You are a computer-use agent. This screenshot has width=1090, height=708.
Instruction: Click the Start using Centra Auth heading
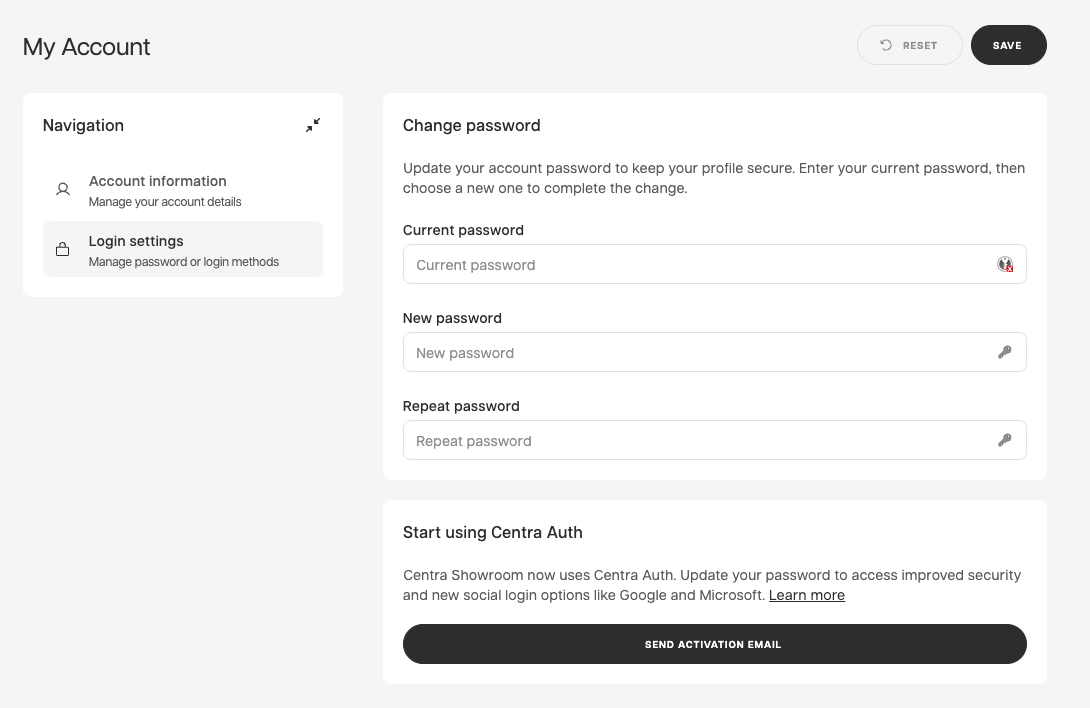click(492, 532)
